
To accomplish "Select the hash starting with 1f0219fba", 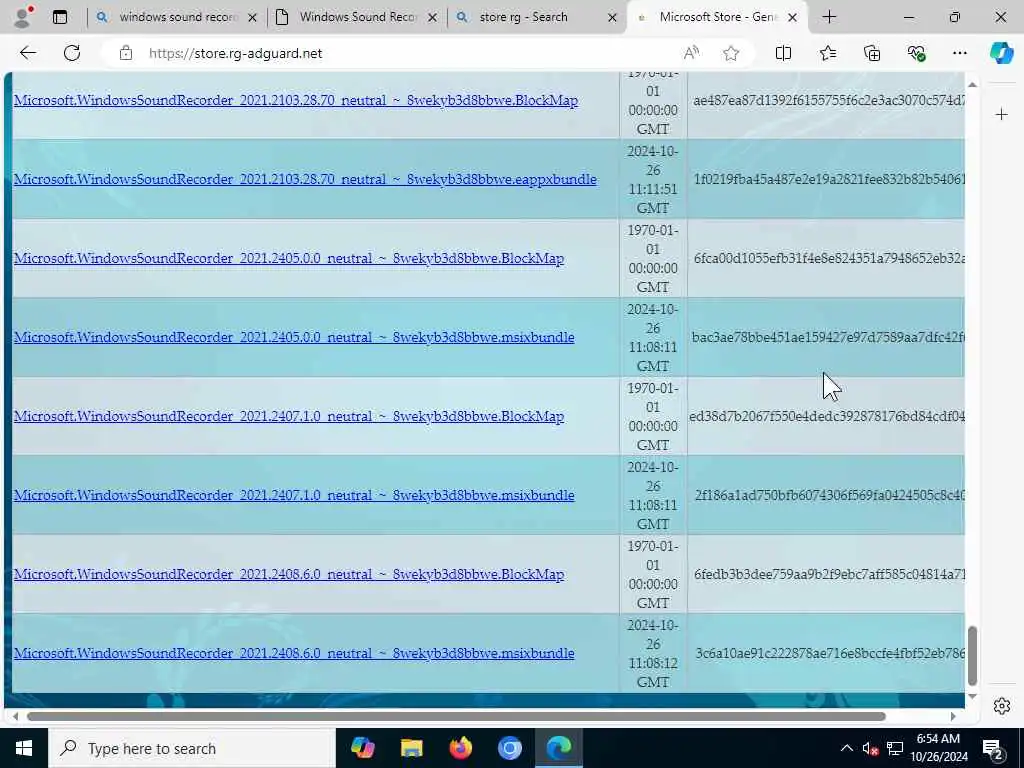I will [829, 179].
